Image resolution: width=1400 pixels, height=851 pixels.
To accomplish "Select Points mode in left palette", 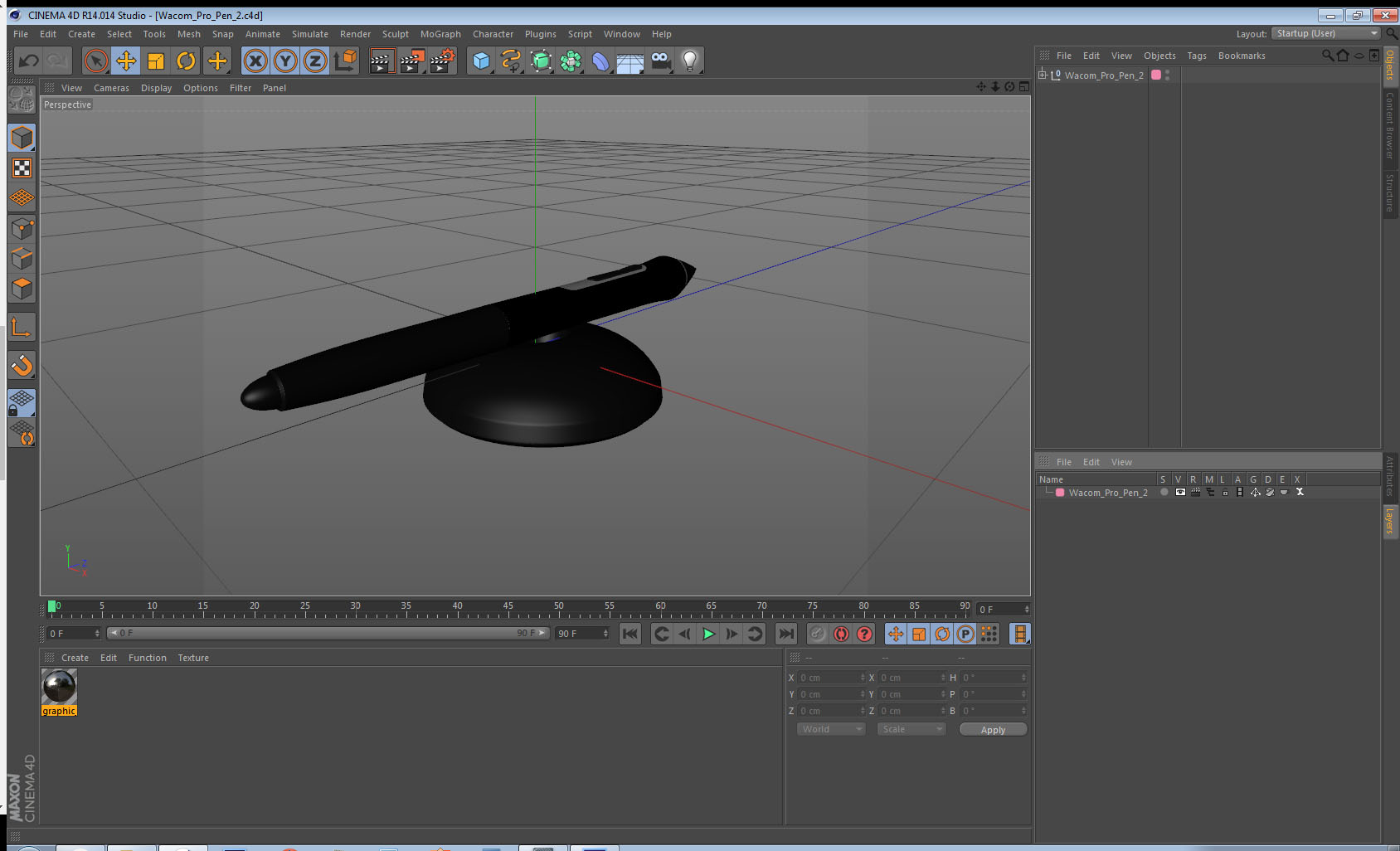I will (22, 228).
